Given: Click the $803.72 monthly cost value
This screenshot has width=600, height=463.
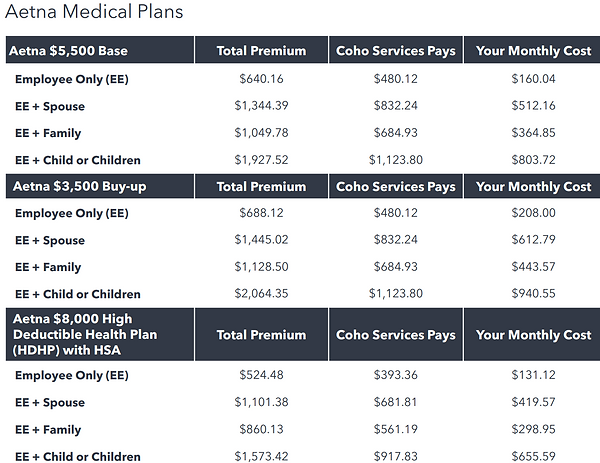Looking at the screenshot, I should pyautogui.click(x=533, y=159).
